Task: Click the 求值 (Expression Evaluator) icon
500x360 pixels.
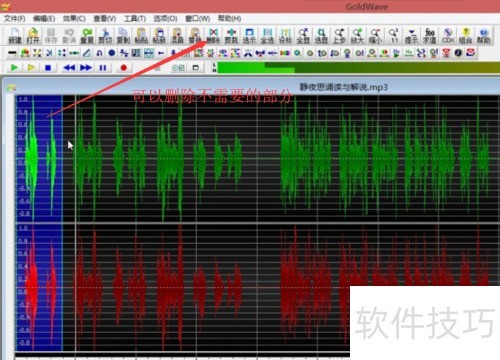Action: tap(430, 36)
